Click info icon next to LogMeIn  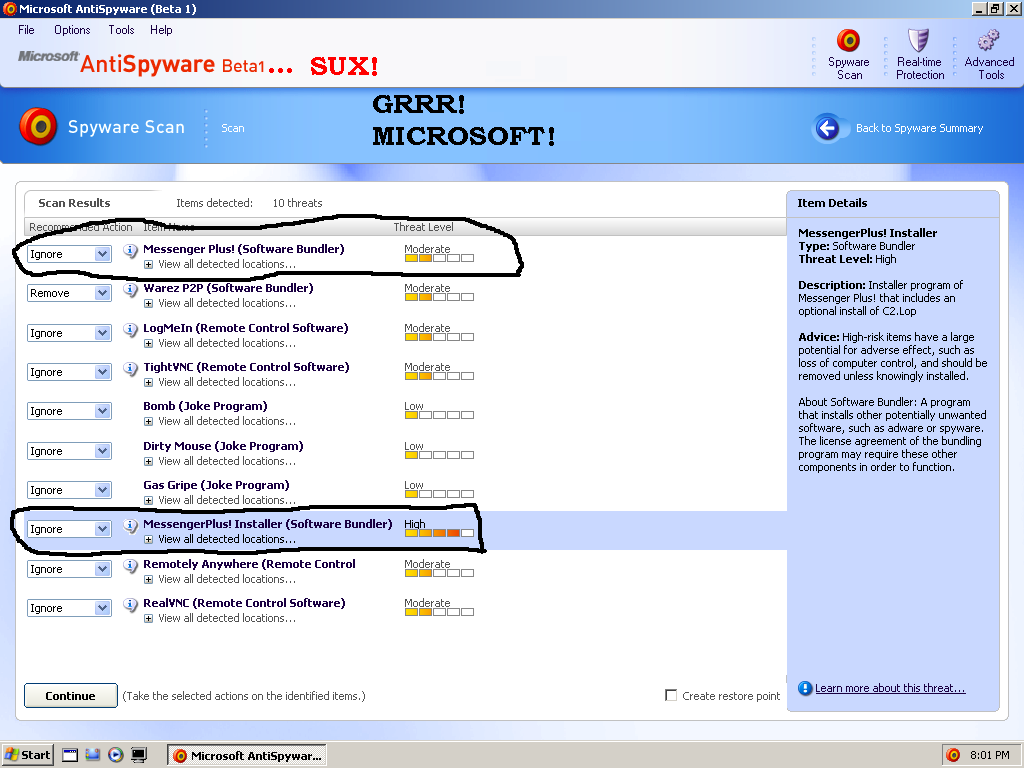point(130,329)
